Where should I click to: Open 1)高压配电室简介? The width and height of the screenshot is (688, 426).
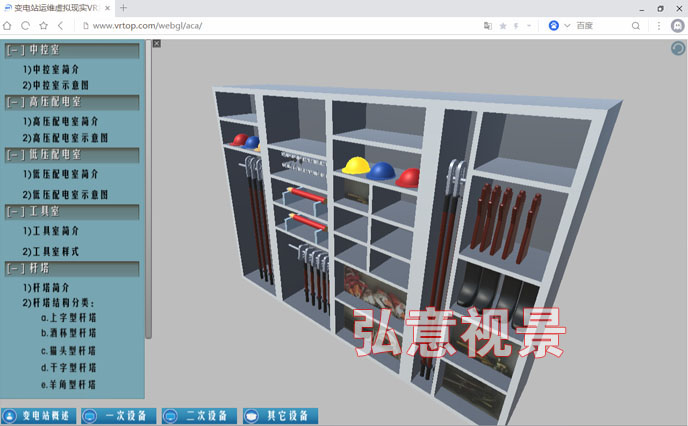(61, 122)
